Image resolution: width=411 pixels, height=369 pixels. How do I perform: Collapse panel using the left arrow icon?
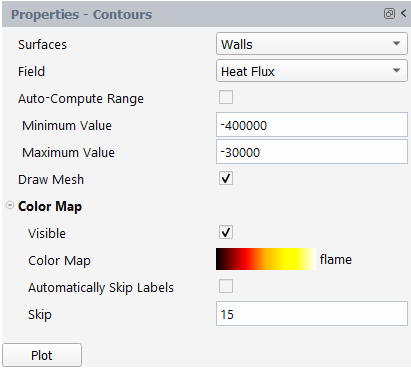[403, 13]
